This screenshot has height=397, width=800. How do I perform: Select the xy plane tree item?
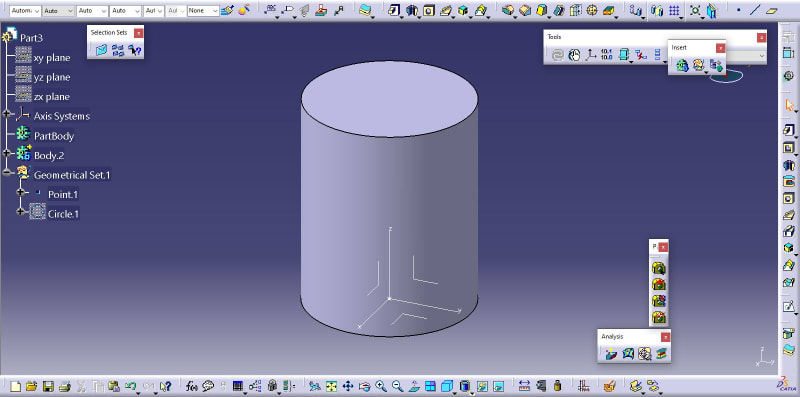tap(52, 58)
